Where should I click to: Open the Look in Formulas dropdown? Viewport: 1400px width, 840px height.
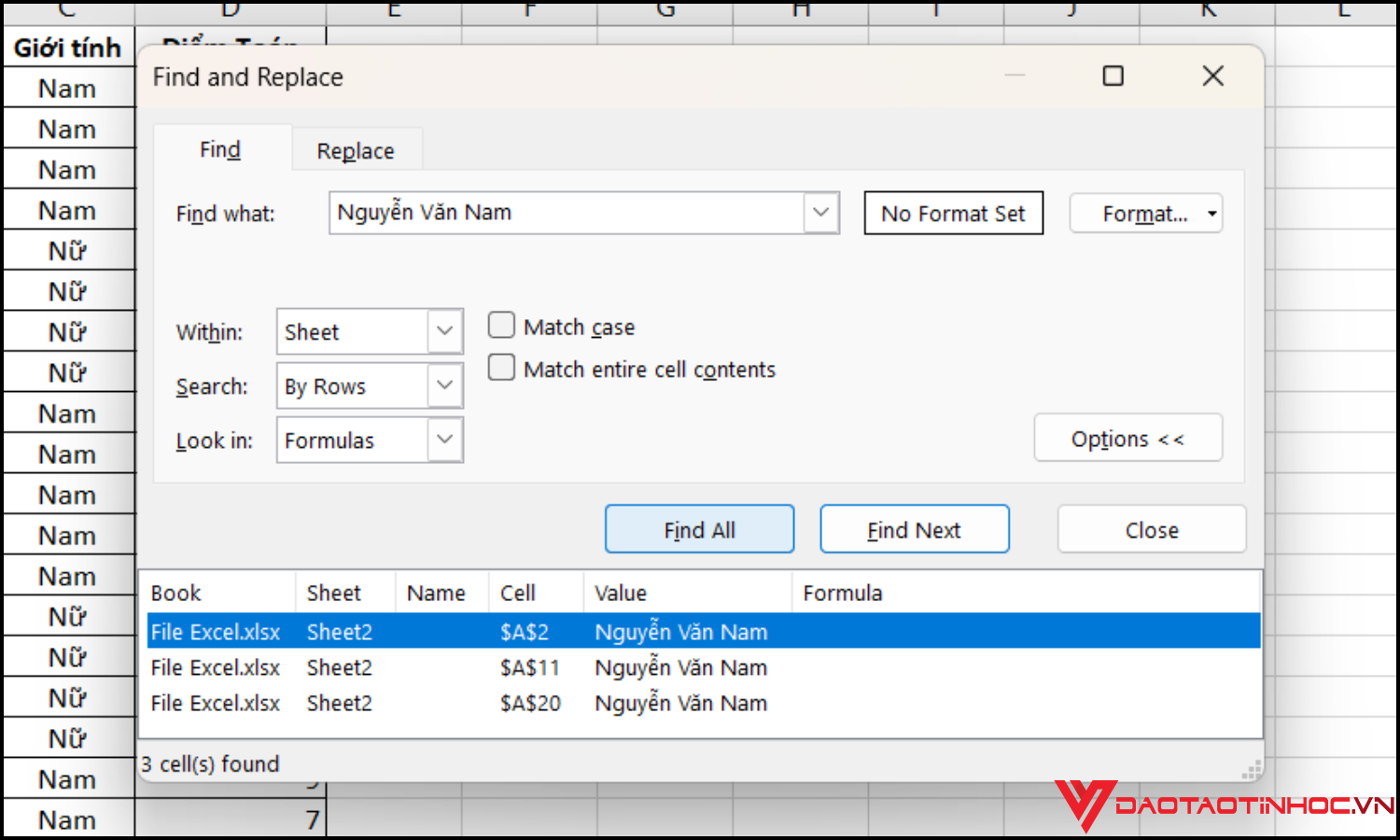[445, 440]
